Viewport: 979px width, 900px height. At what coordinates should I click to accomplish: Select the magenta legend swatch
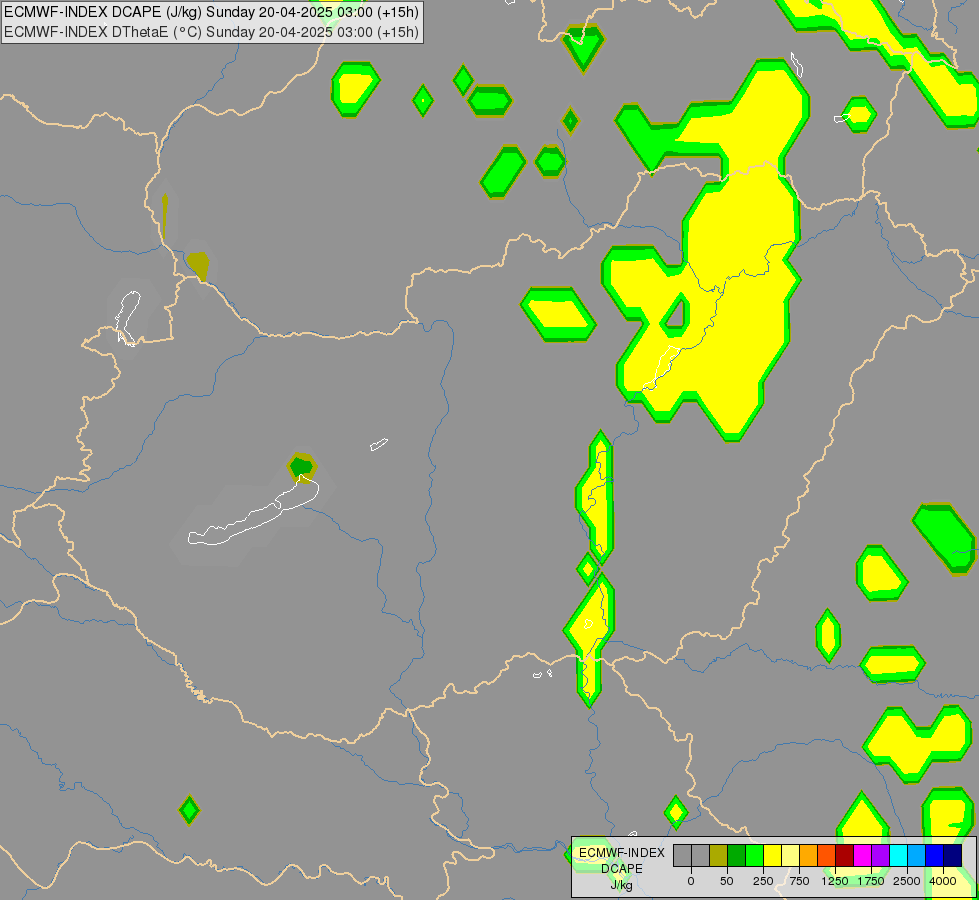click(863, 856)
